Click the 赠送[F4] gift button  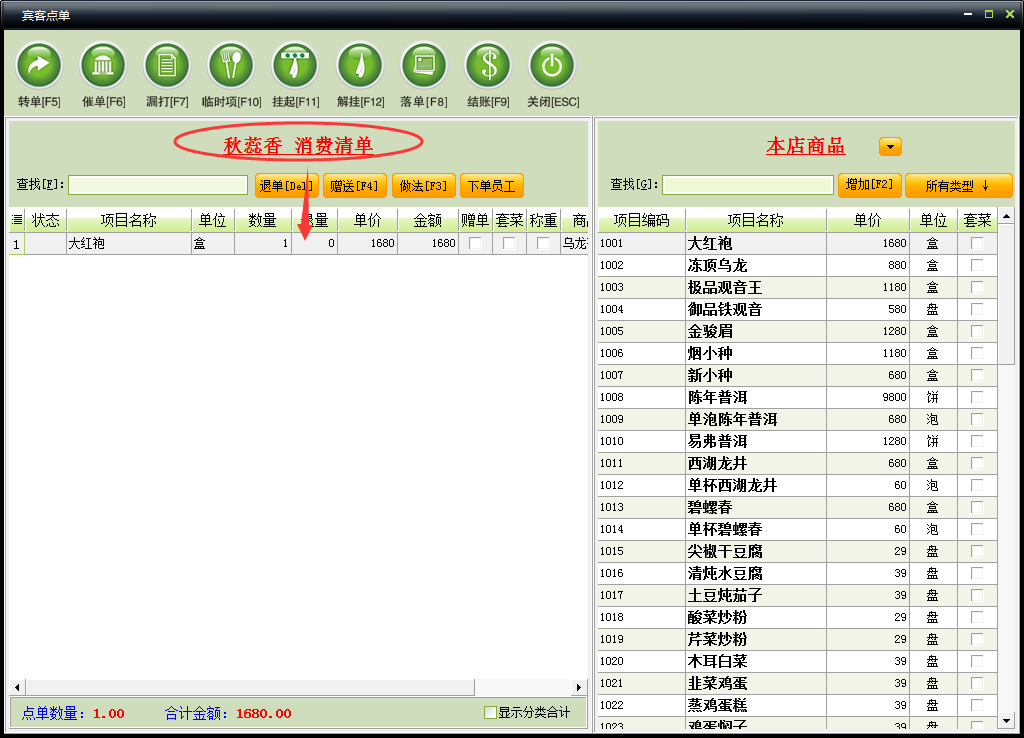[355, 186]
